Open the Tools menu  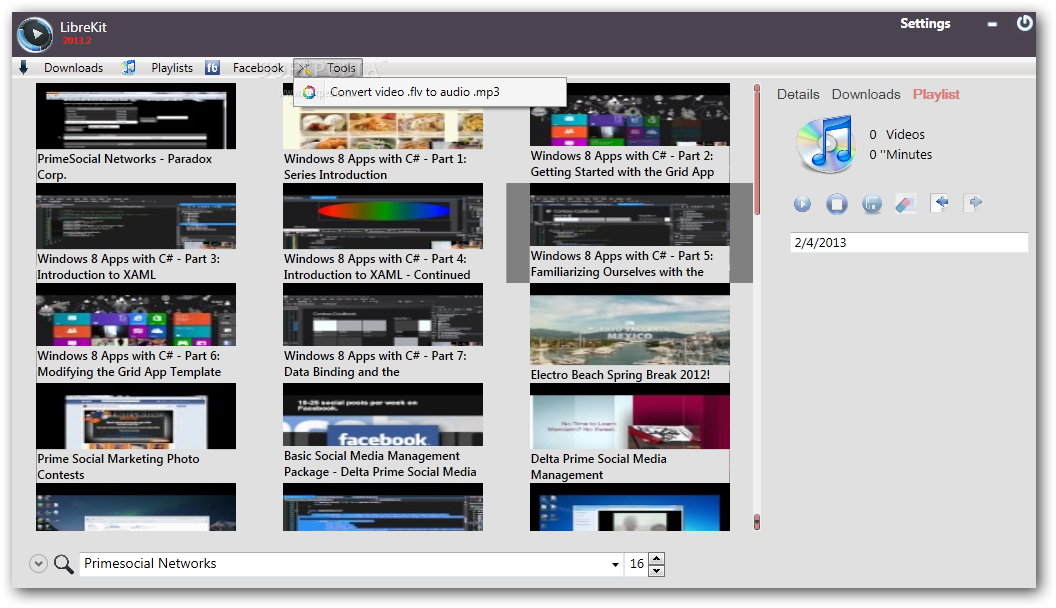pyautogui.click(x=341, y=68)
